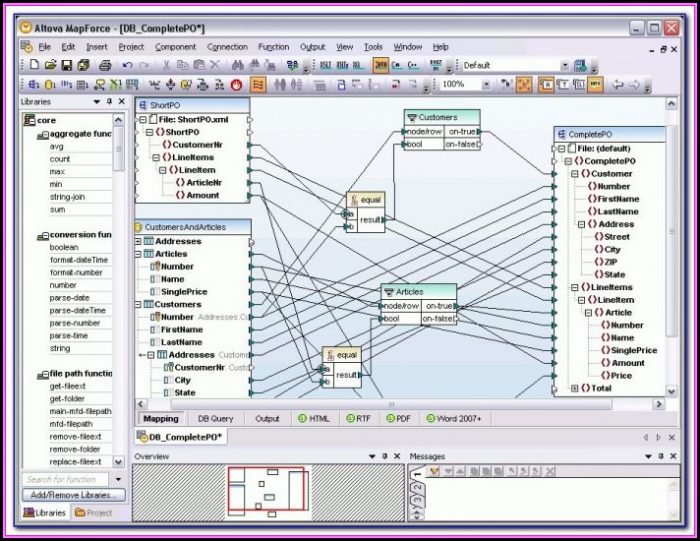
Task: Save the mapping with the floppy disk icon
Action: click(67, 65)
